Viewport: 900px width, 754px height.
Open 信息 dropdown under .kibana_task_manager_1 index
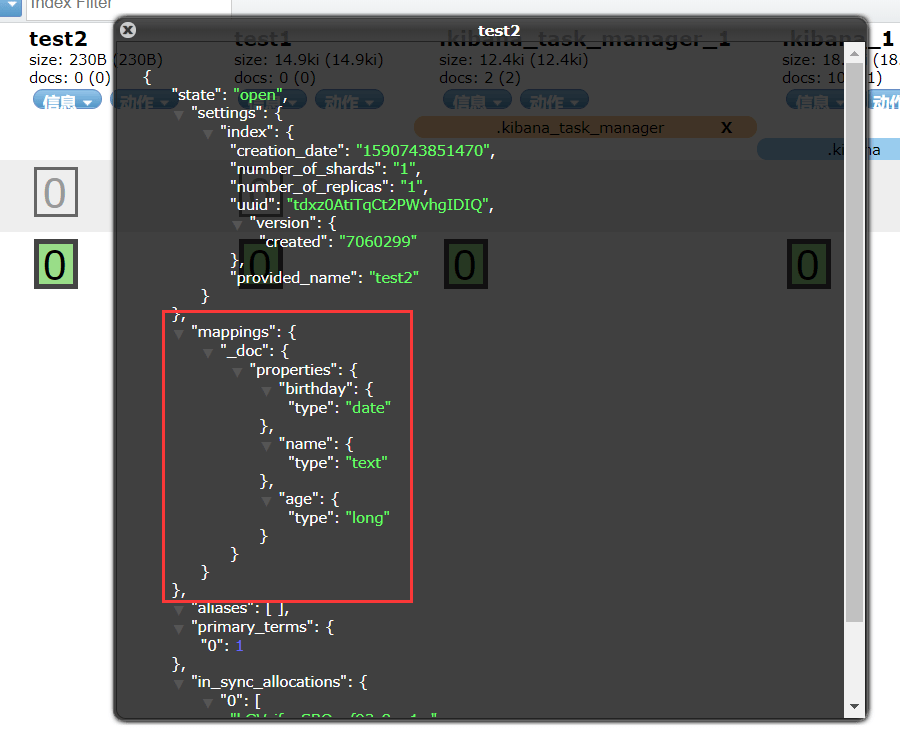pyautogui.click(x=478, y=101)
